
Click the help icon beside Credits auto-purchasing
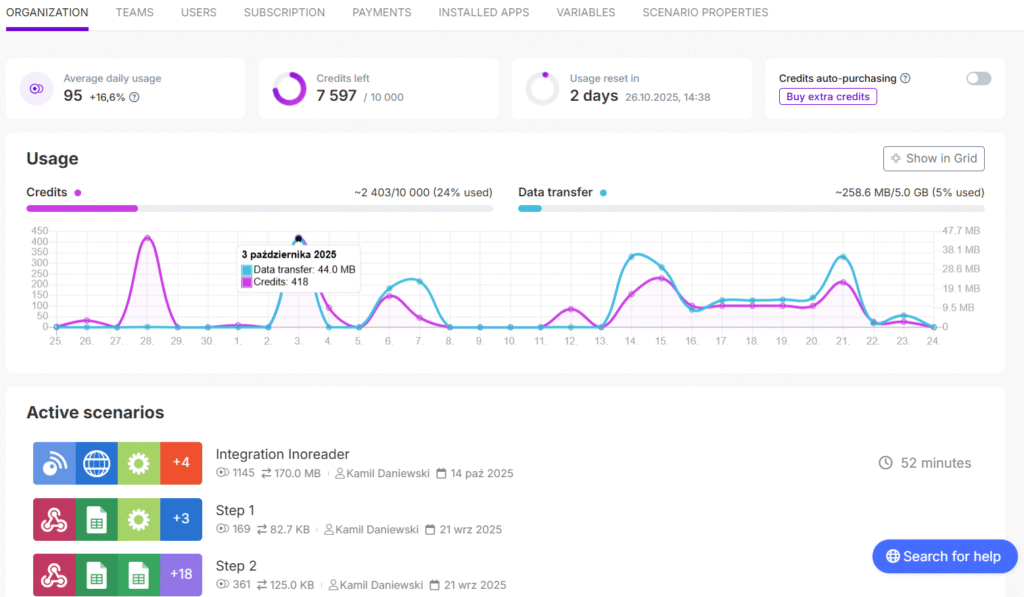905,78
